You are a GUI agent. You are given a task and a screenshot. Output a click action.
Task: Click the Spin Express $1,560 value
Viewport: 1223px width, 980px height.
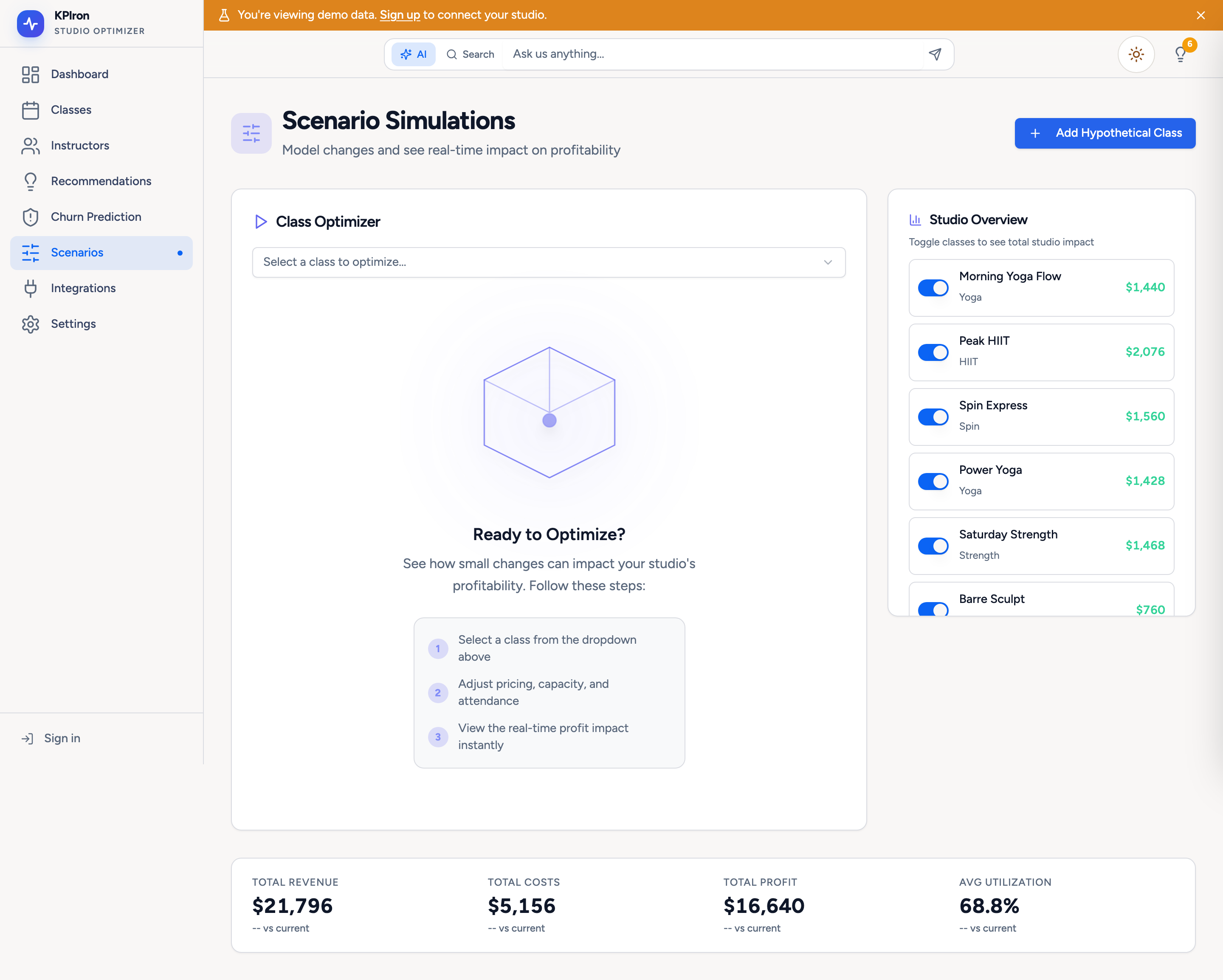[1145, 417]
